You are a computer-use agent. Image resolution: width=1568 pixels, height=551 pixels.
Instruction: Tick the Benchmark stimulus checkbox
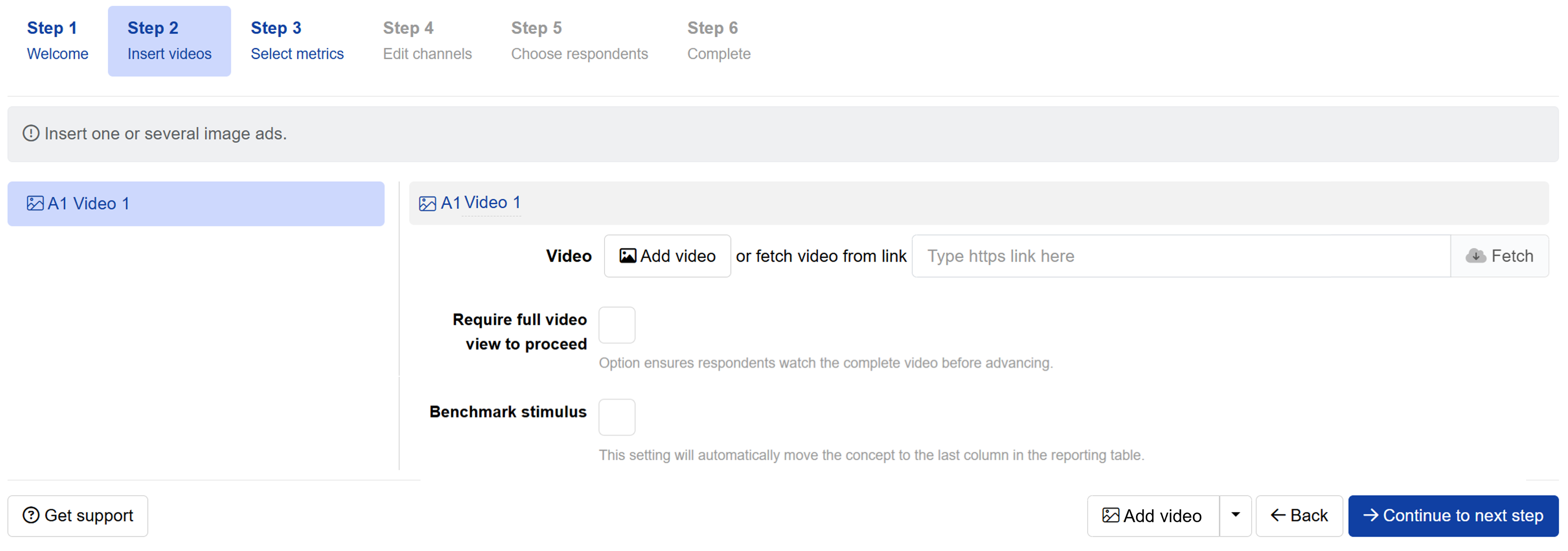pyautogui.click(x=617, y=417)
